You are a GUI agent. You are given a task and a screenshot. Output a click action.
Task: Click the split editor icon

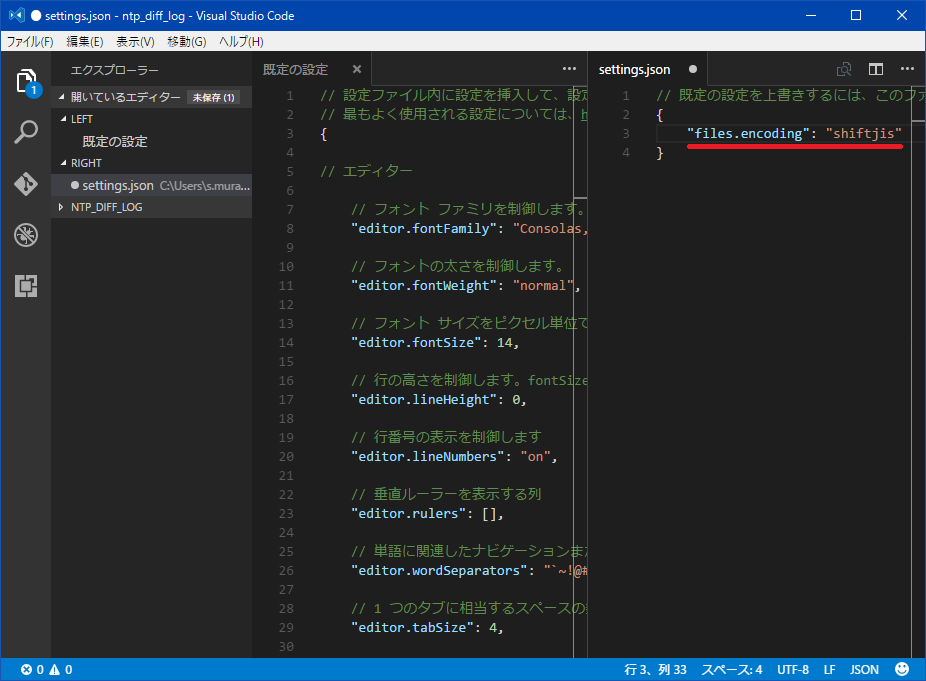click(876, 70)
